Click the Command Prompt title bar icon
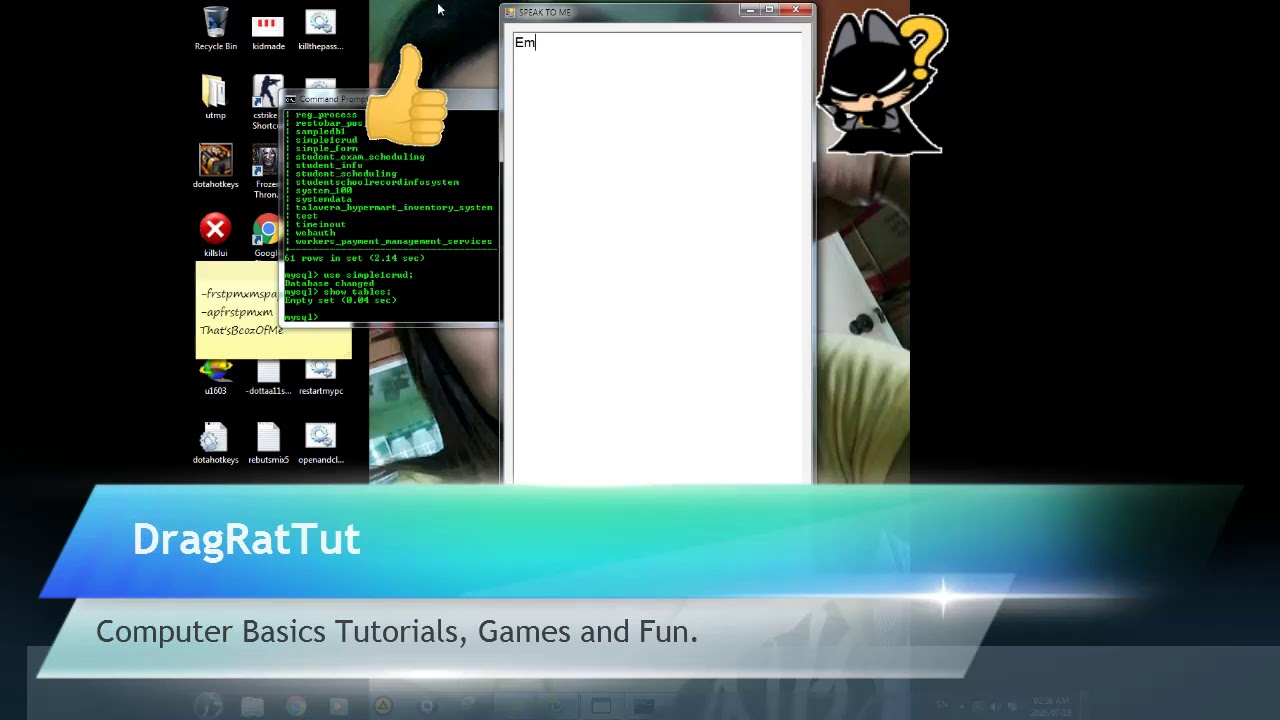The image size is (1280, 720). click(x=291, y=99)
